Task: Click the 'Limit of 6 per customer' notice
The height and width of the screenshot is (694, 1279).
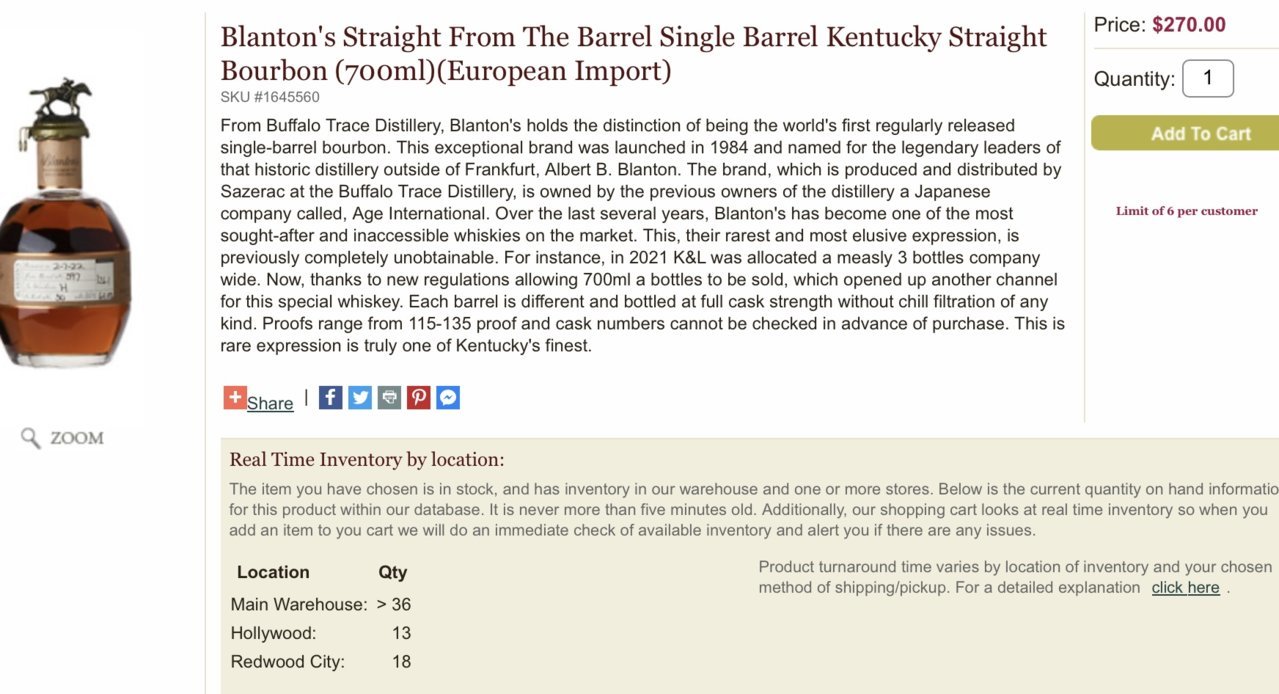Action: point(1187,211)
